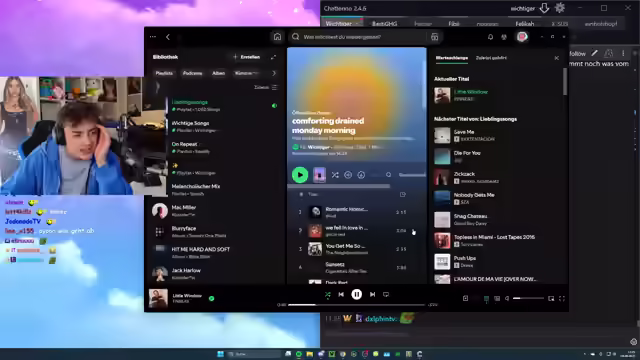Click the queue panel scrollbar
This screenshot has height=360, width=640.
point(565,82)
